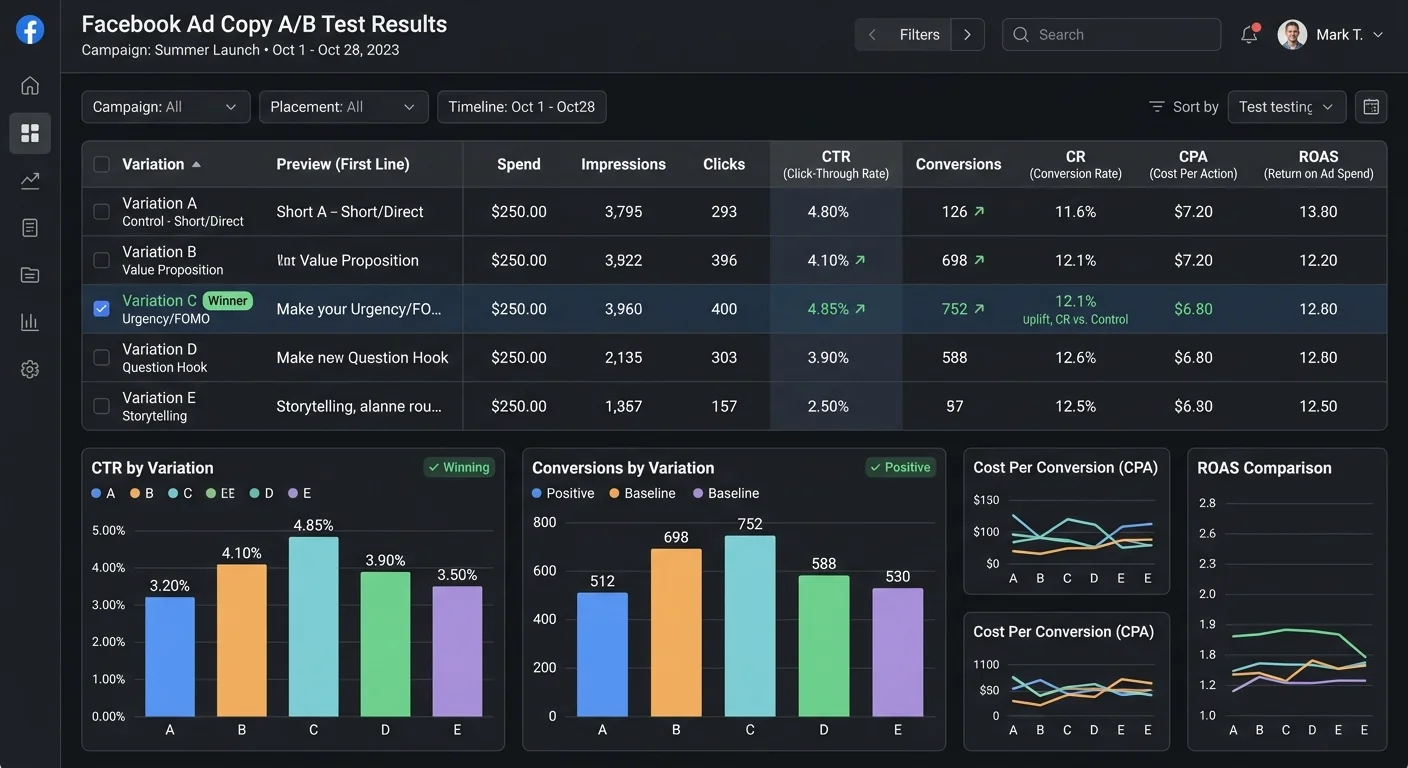Image resolution: width=1408 pixels, height=768 pixels.
Task: Go to next filter with right arrow
Action: click(x=967, y=34)
